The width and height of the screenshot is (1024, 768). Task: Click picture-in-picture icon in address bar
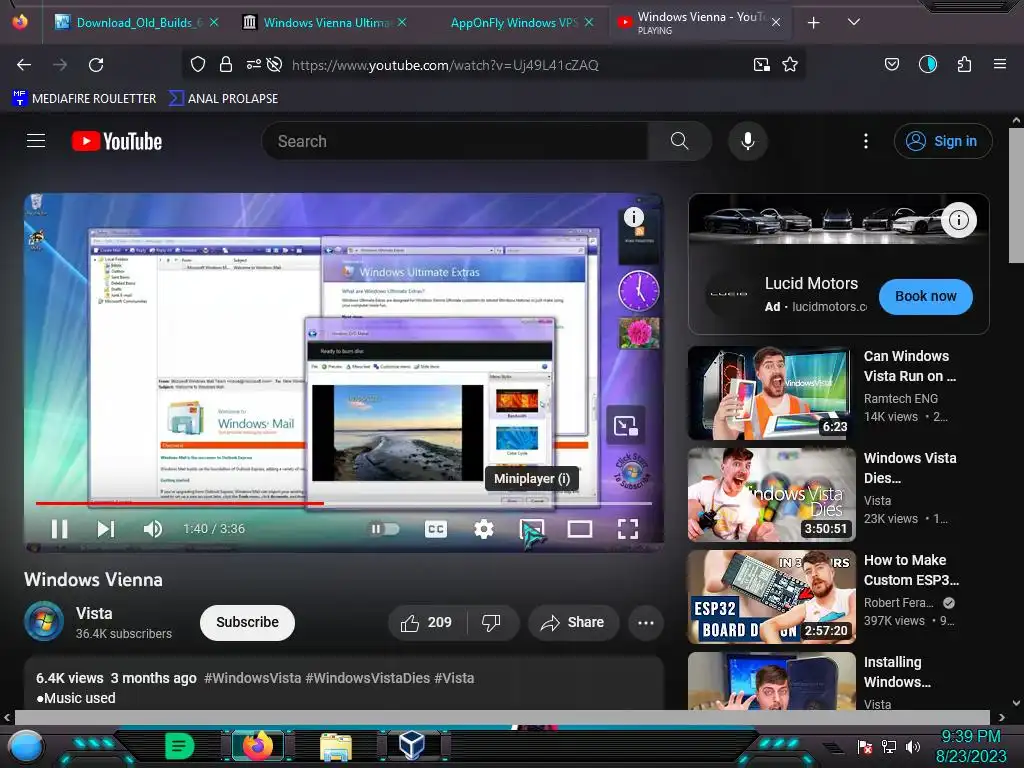pos(761,65)
